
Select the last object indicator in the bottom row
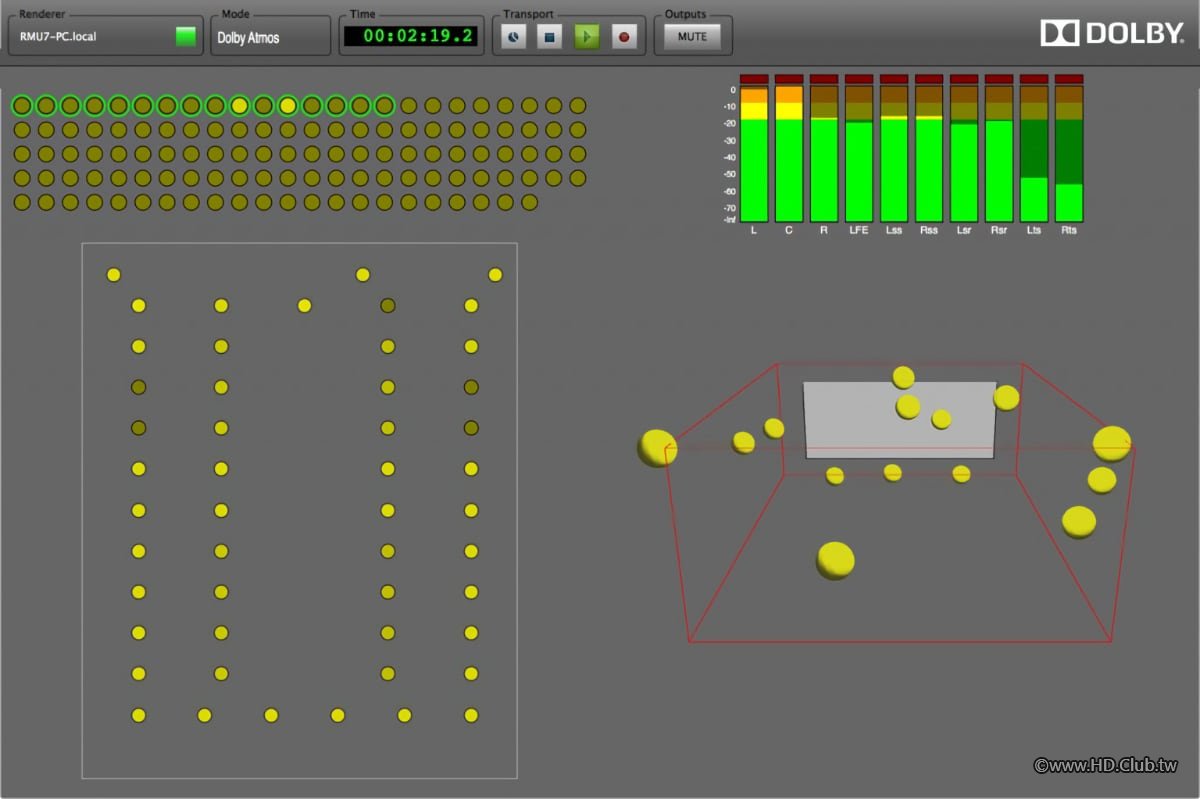[x=529, y=202]
